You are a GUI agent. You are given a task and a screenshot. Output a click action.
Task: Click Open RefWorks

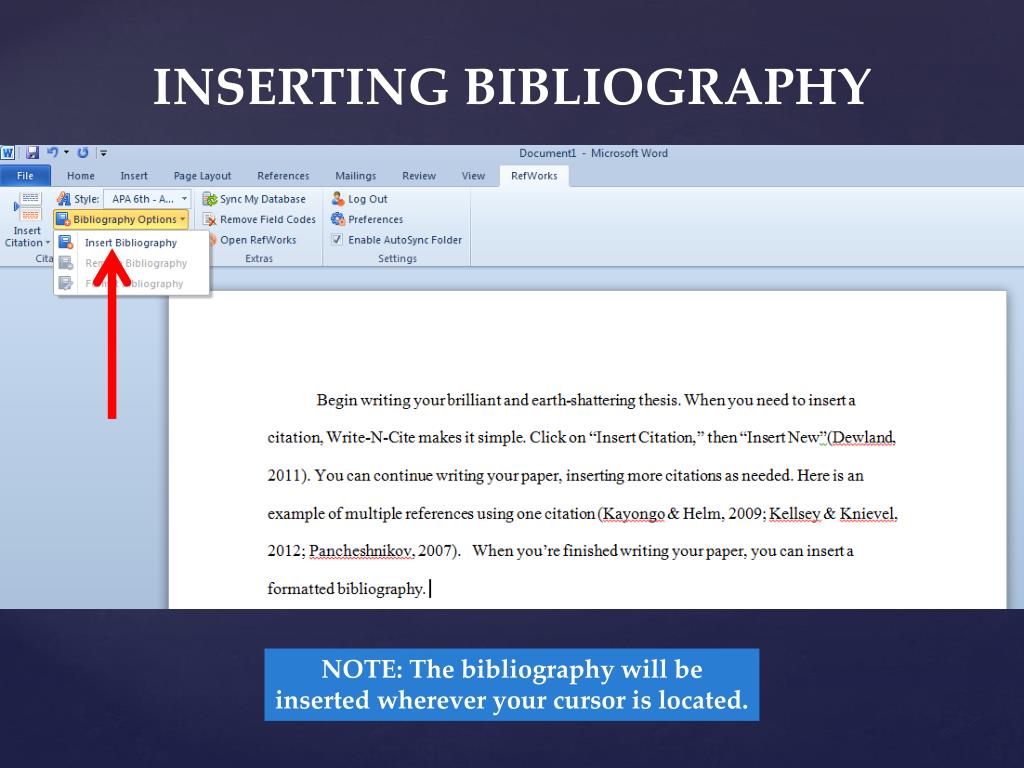pyautogui.click(x=258, y=240)
